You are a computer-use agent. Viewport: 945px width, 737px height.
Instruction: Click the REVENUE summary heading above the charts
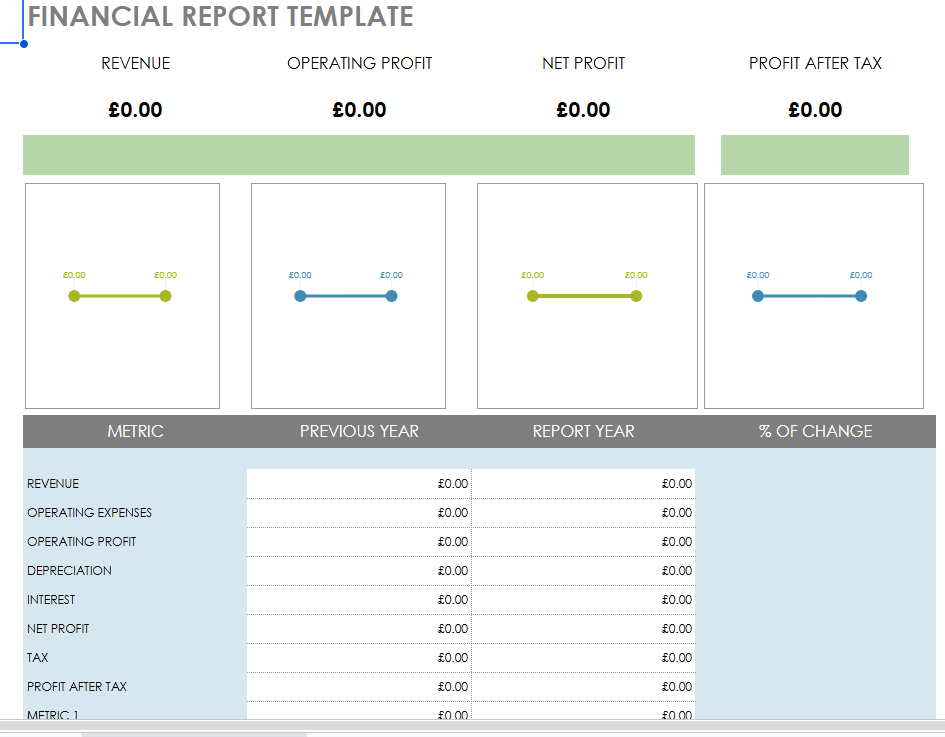[136, 63]
